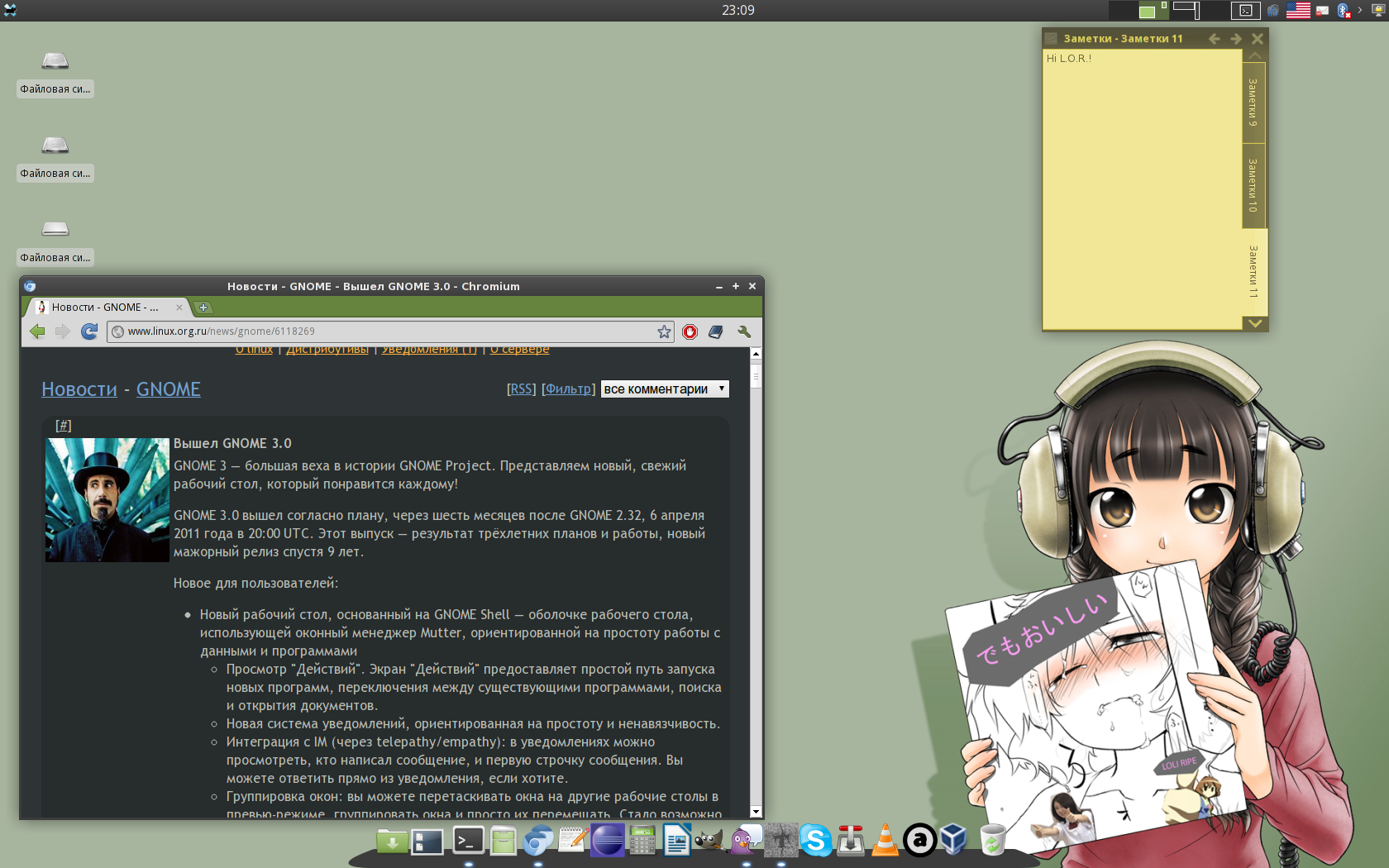
Task: Click the red AdBlock stop icon
Action: (x=690, y=331)
